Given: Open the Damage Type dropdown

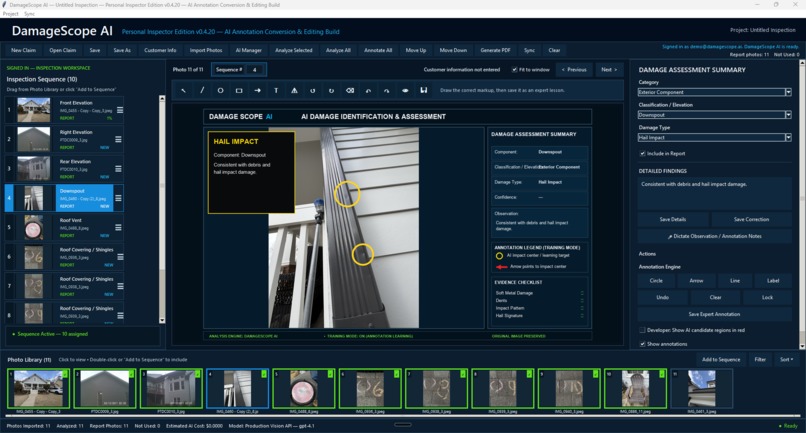Looking at the screenshot, I should (788, 137).
